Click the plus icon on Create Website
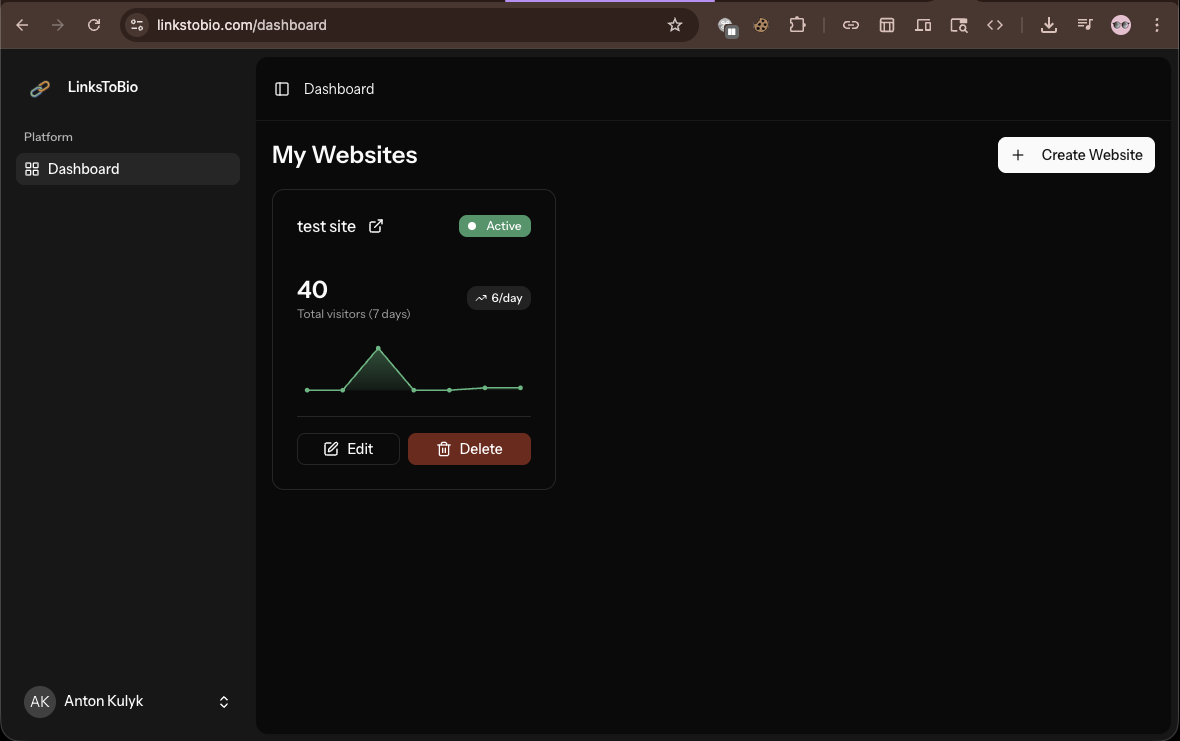This screenshot has width=1180, height=741. point(1018,155)
